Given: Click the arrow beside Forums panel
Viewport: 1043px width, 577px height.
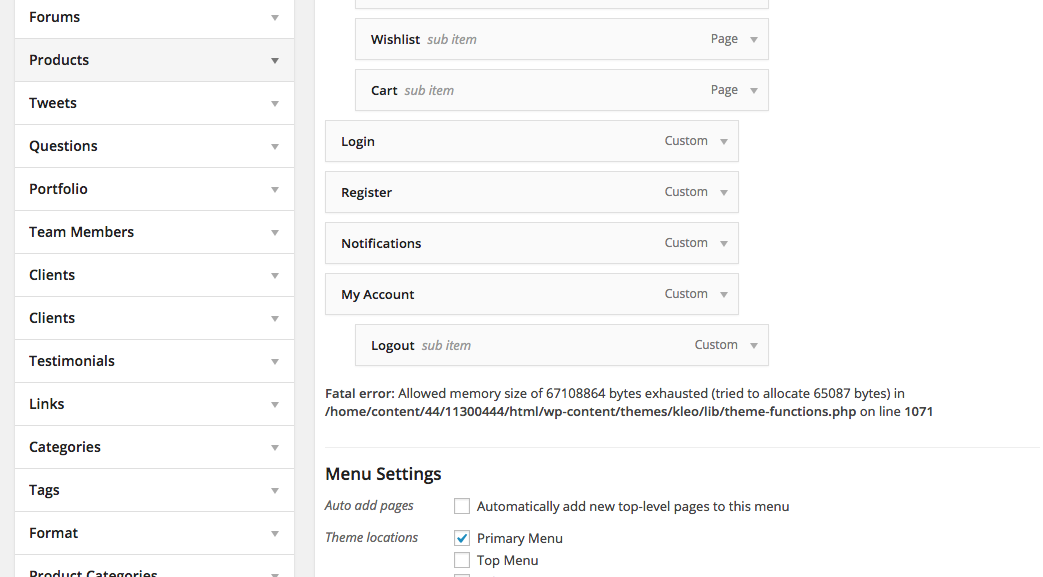Looking at the screenshot, I should [x=274, y=18].
